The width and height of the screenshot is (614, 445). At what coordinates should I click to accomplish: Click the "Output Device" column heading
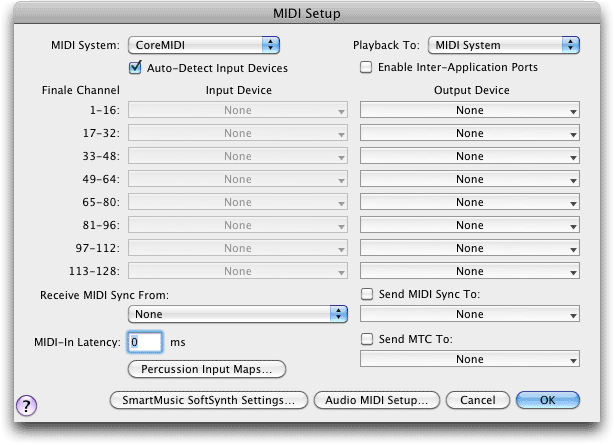pyautogui.click(x=471, y=90)
